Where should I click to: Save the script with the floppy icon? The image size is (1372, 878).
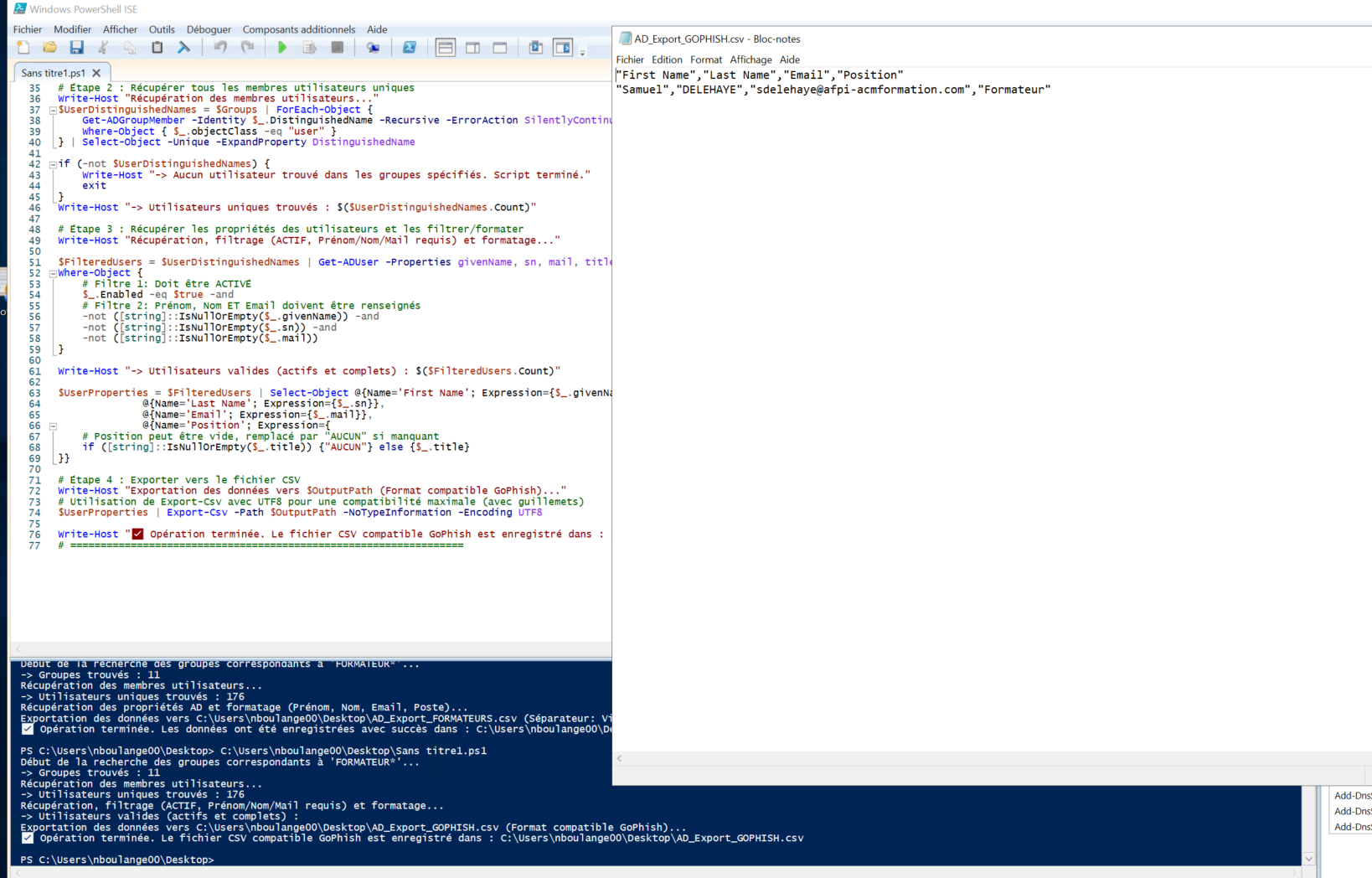pos(76,48)
